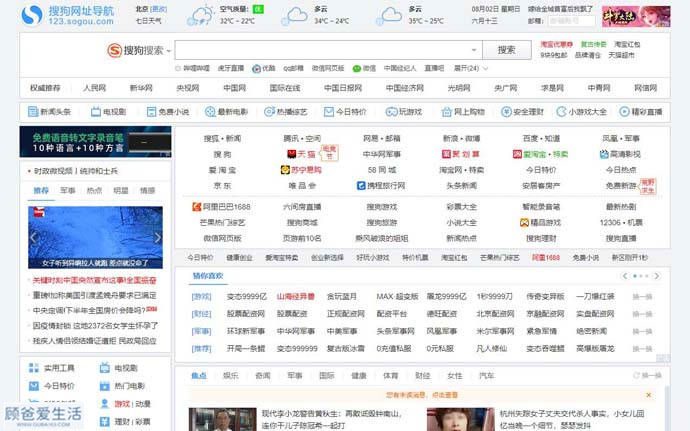Open the 网上购物 shopping bag icon

tap(447, 112)
